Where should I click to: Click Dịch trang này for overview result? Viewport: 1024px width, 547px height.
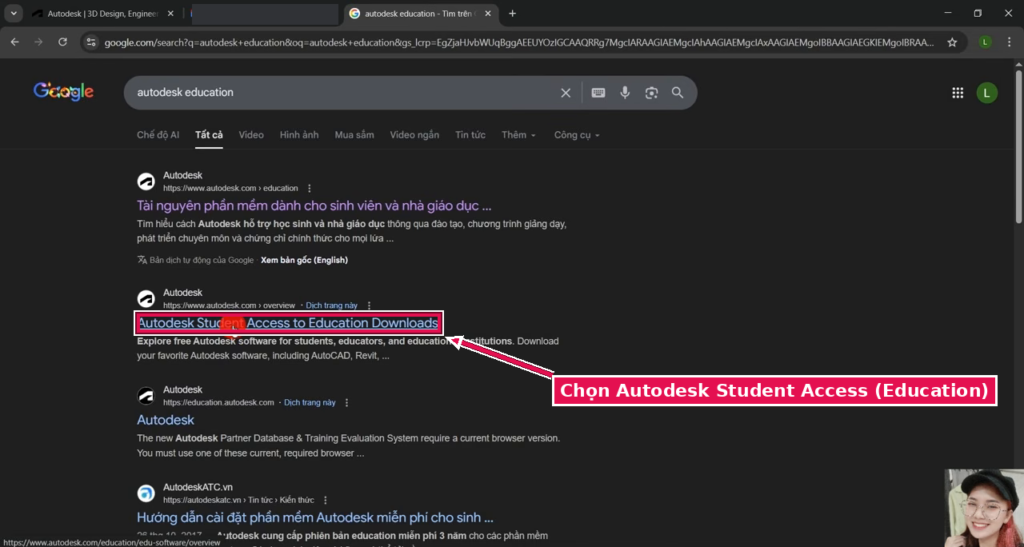click(331, 305)
